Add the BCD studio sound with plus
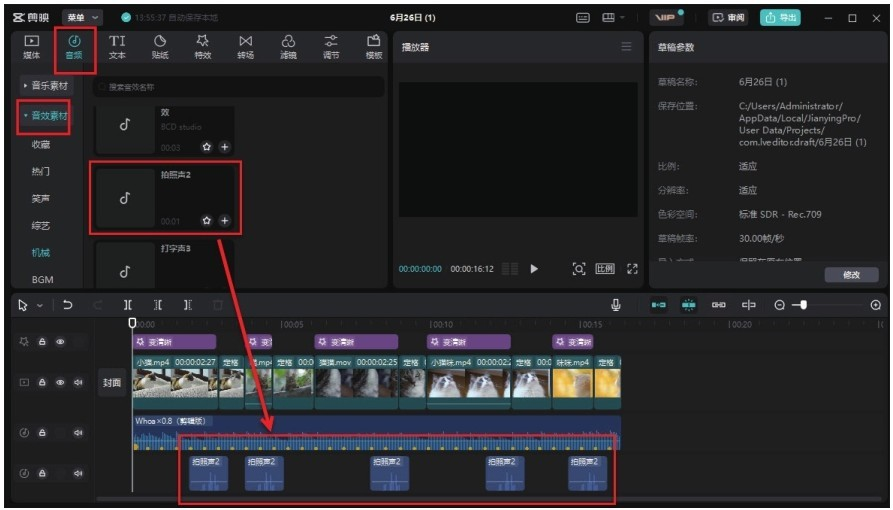Viewport: 893px width, 510px height. point(224,147)
